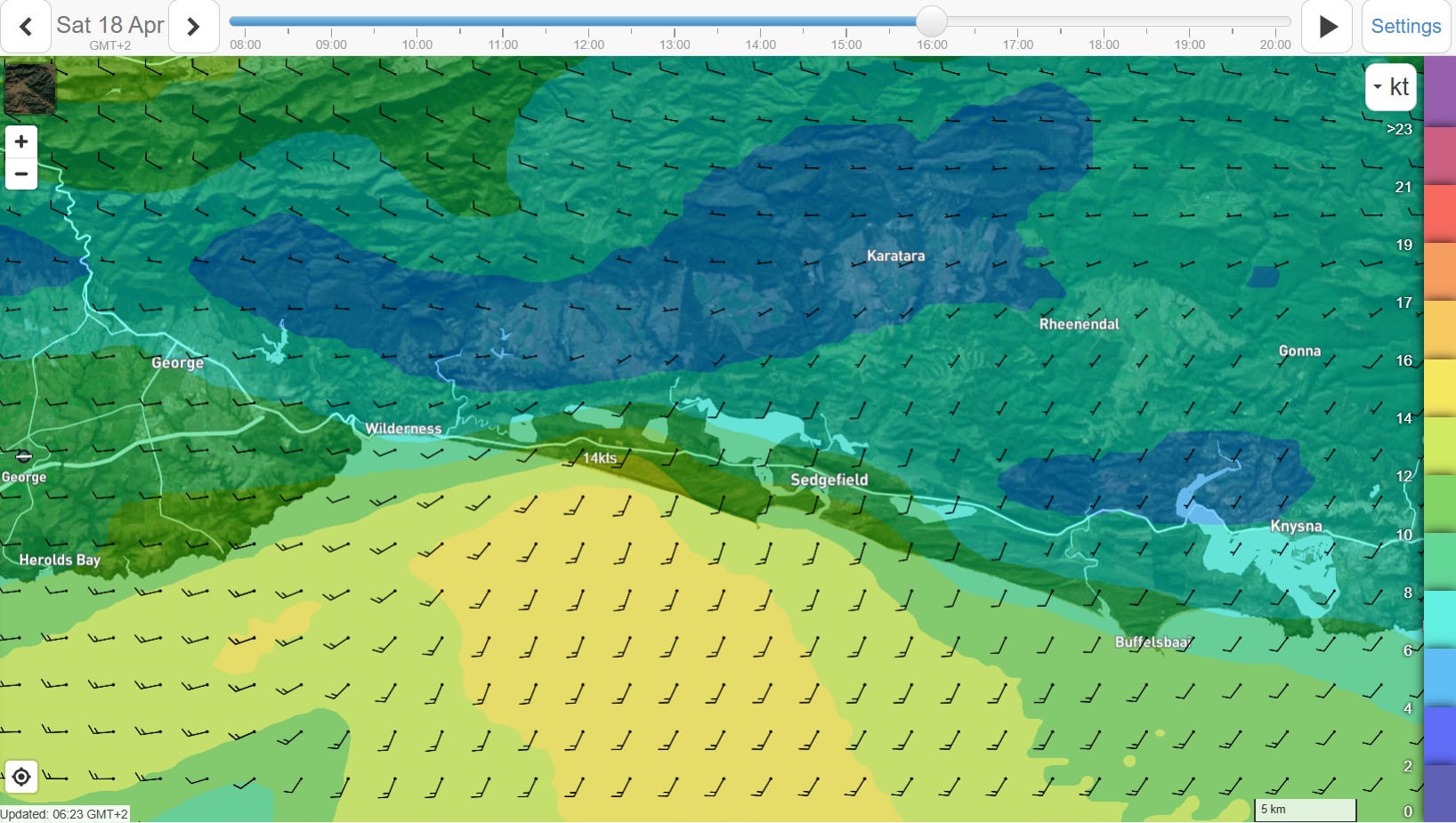
Task: Click the yellow 16 knot legend color
Action: 1439,387
